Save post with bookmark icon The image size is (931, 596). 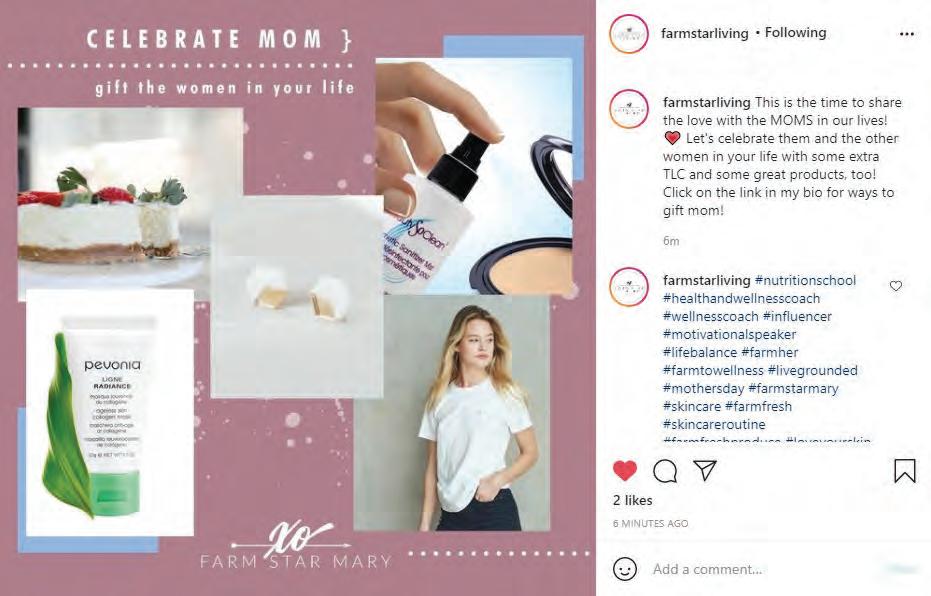pos(904,471)
